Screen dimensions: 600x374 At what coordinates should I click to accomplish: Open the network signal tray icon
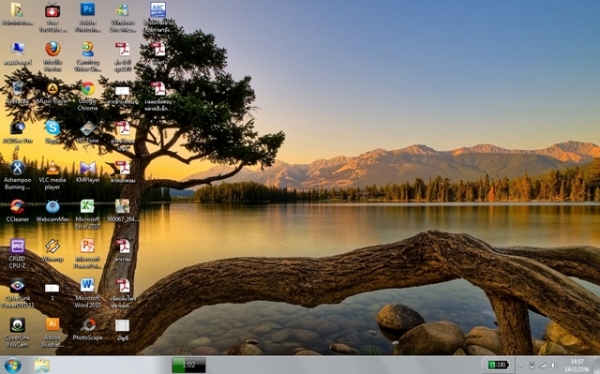tap(543, 366)
